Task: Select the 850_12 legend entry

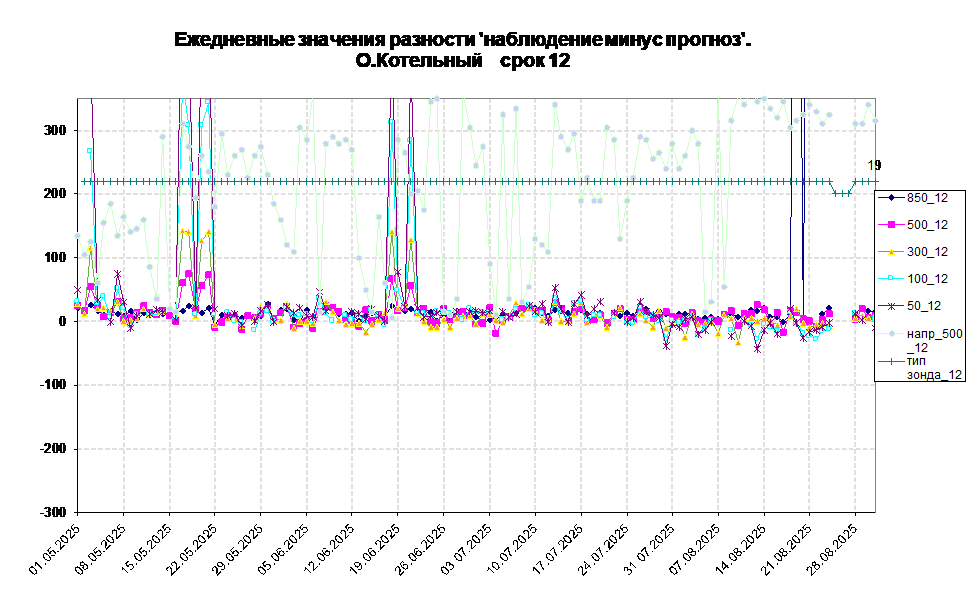Action: coord(927,197)
